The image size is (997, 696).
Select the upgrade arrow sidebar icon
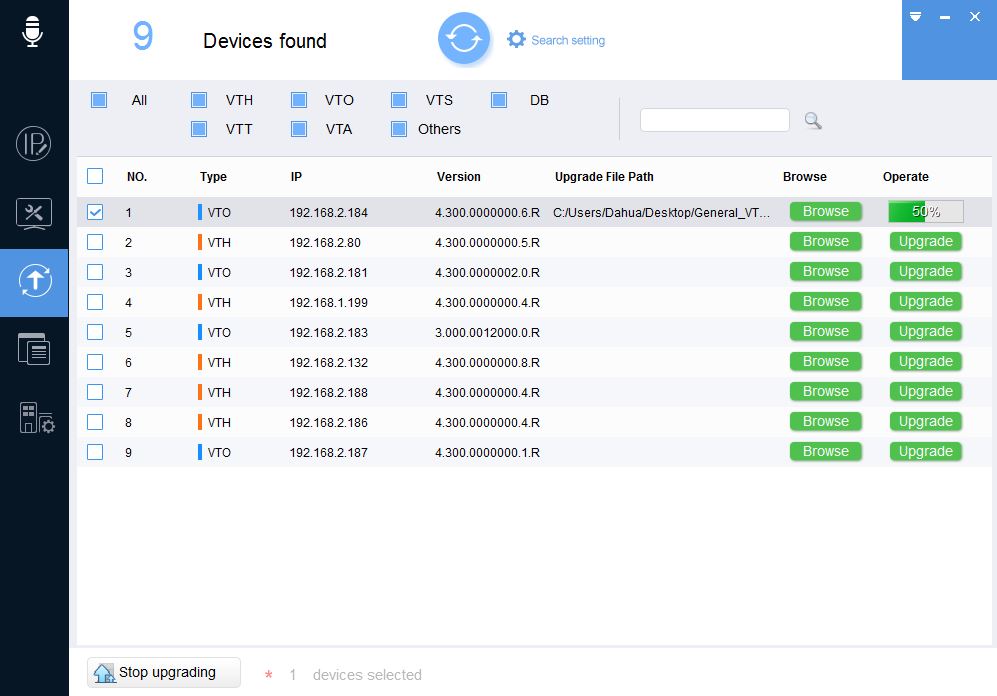point(34,281)
